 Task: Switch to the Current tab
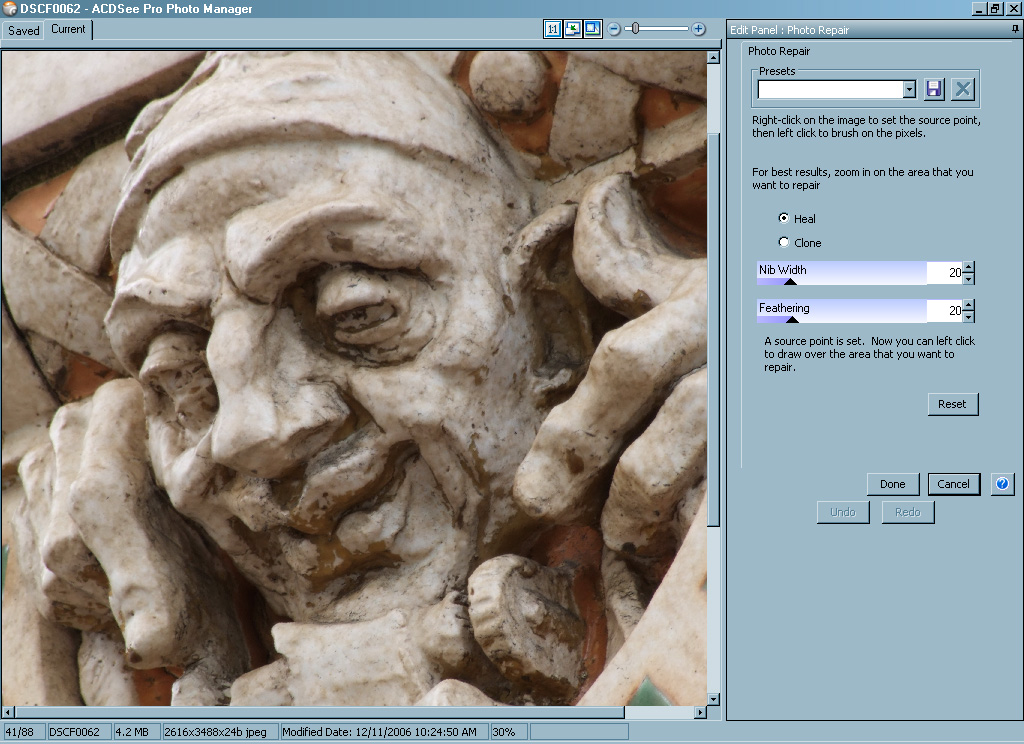coord(68,29)
